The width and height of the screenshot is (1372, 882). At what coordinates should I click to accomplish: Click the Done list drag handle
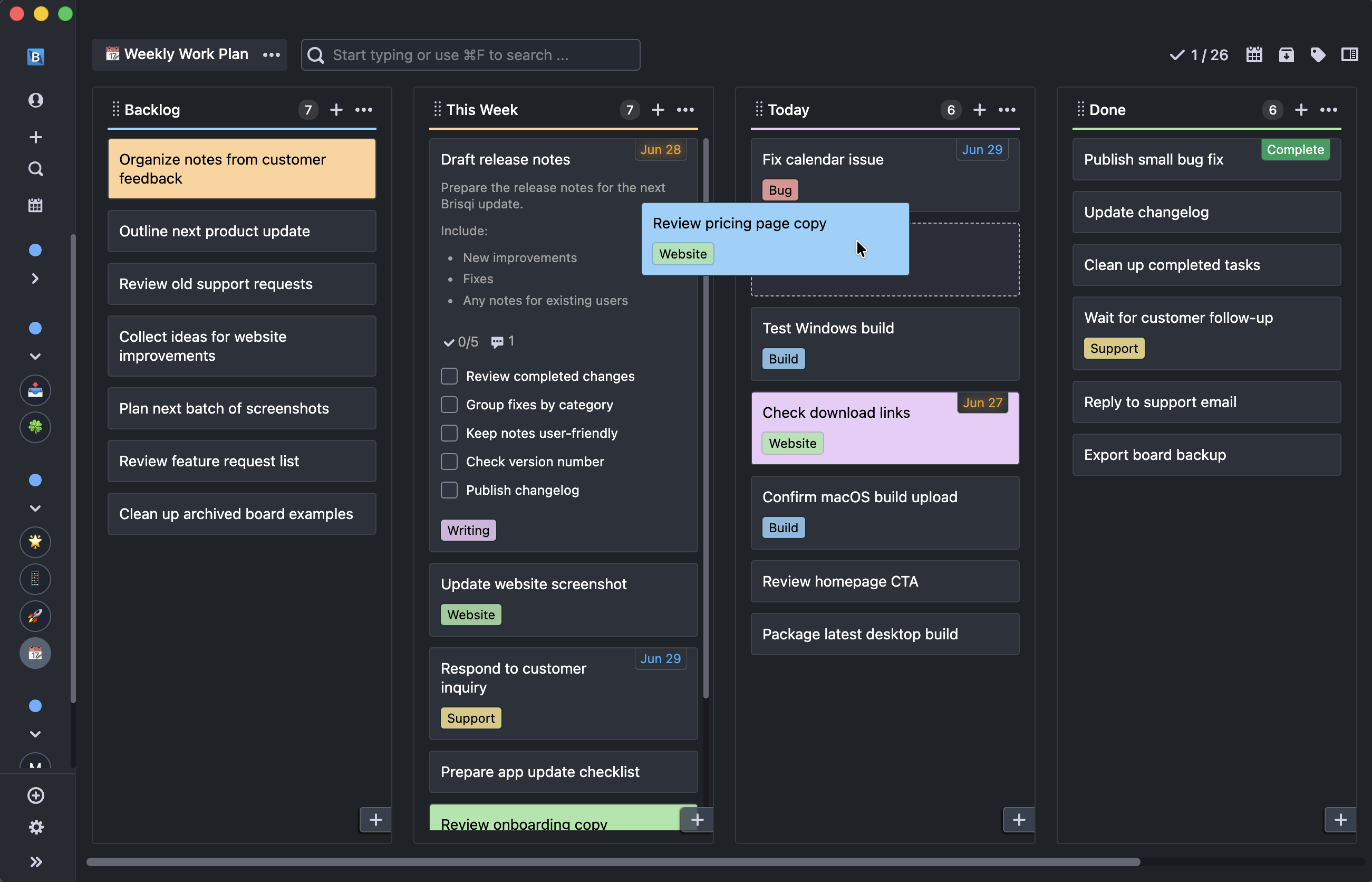pyautogui.click(x=1080, y=109)
